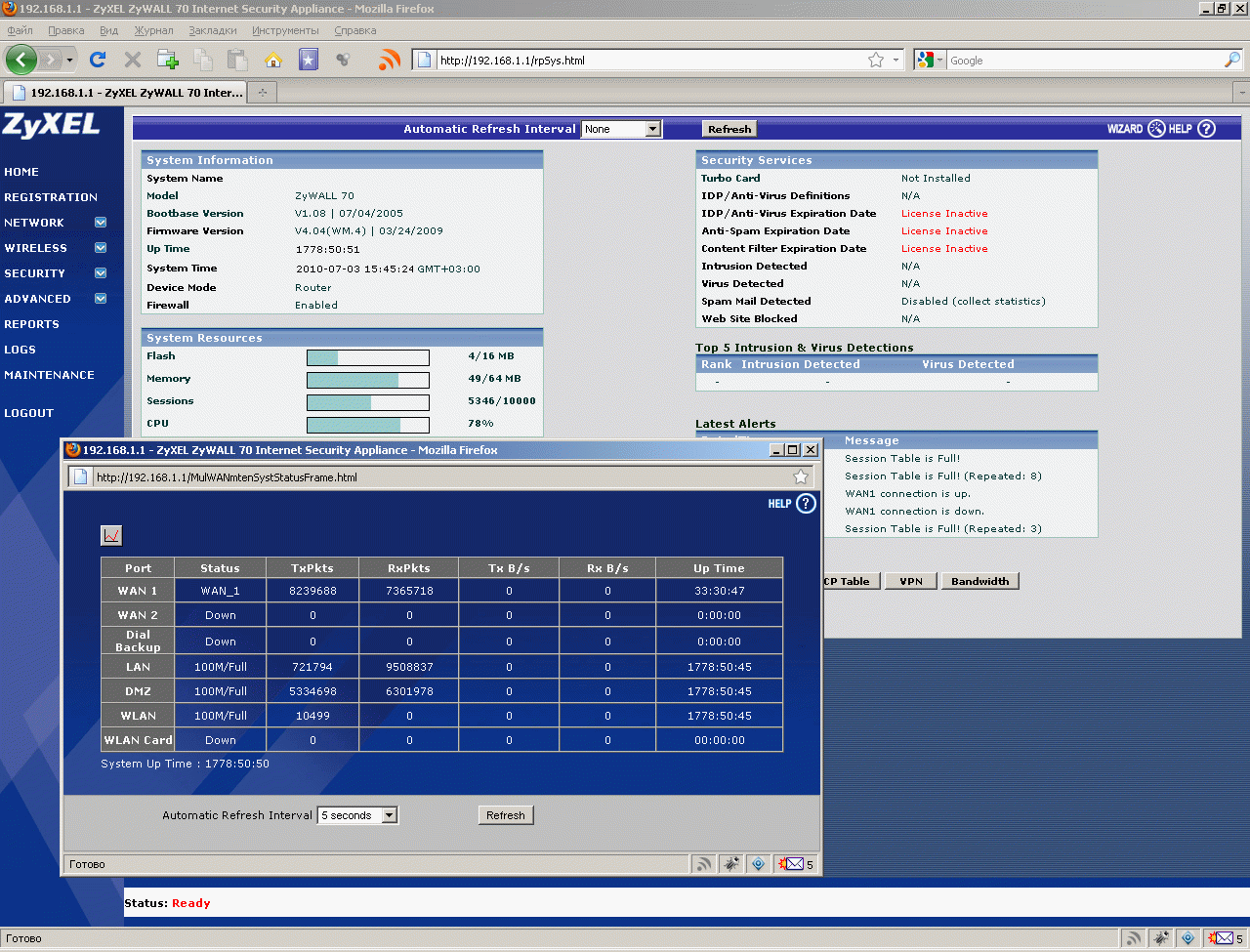Screen dimensions: 1250x952
Task: Click LOGOUT in the sidebar
Action: tap(28, 413)
